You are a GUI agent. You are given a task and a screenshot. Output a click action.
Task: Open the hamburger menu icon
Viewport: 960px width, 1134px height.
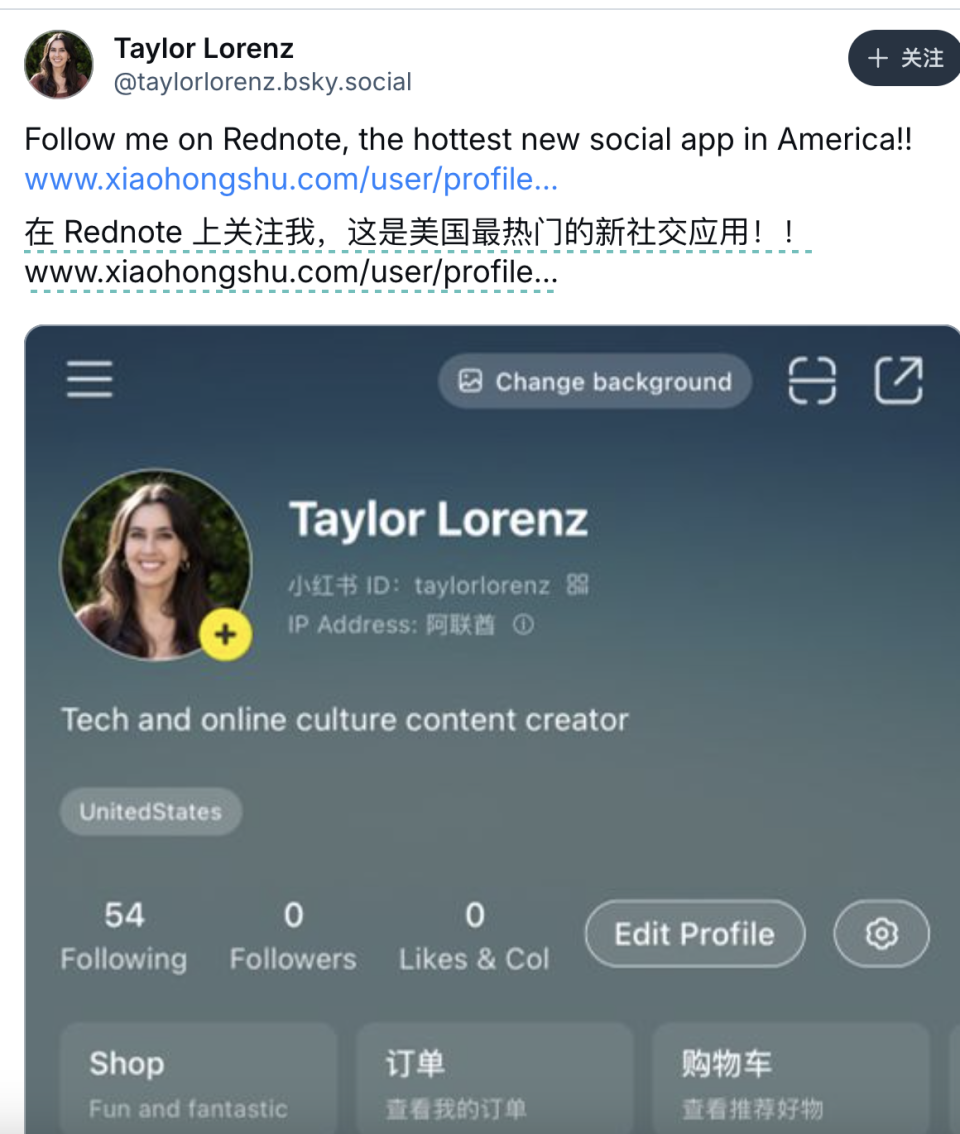point(89,380)
